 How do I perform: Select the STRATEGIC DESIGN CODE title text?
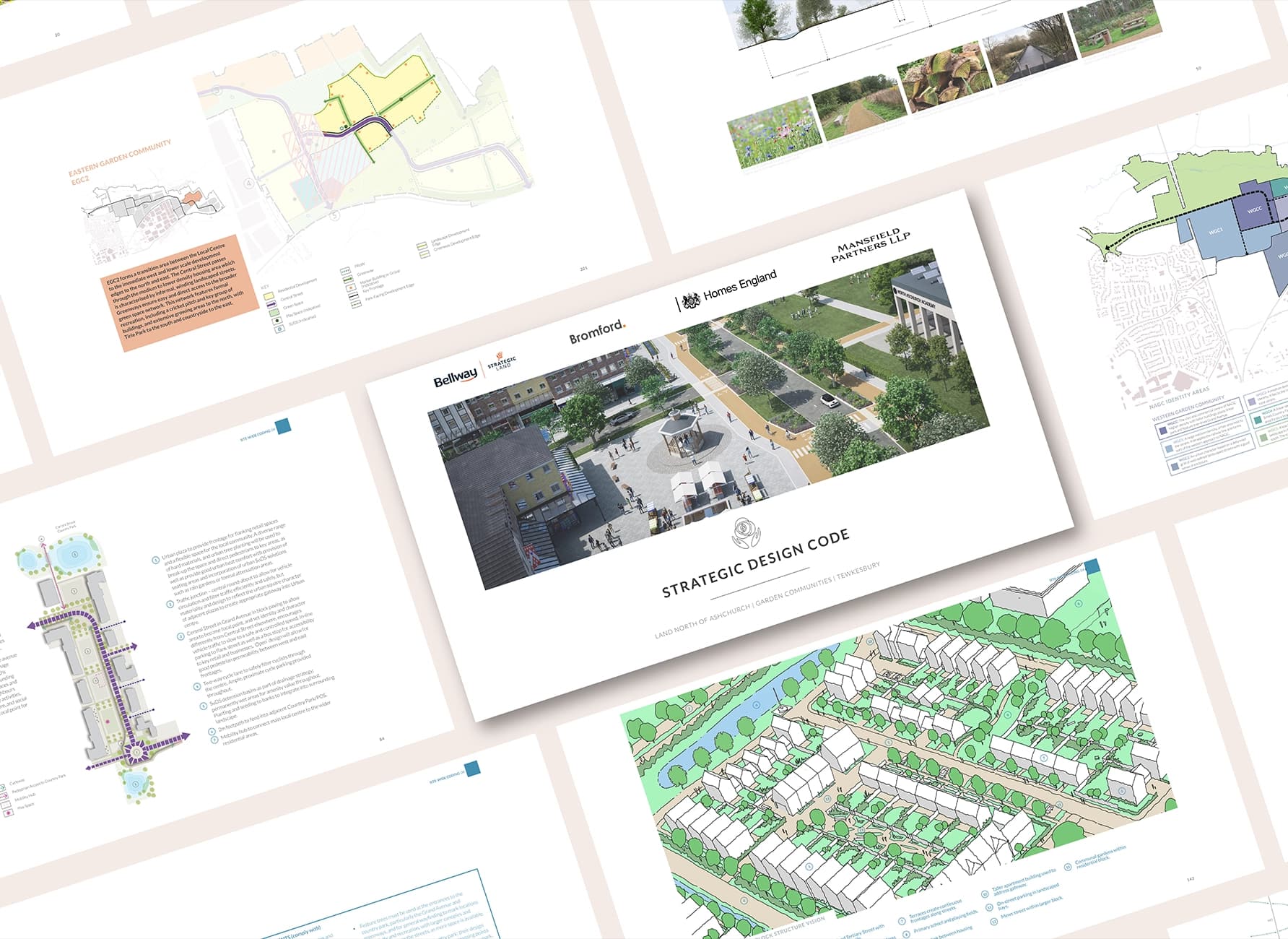pos(755,563)
